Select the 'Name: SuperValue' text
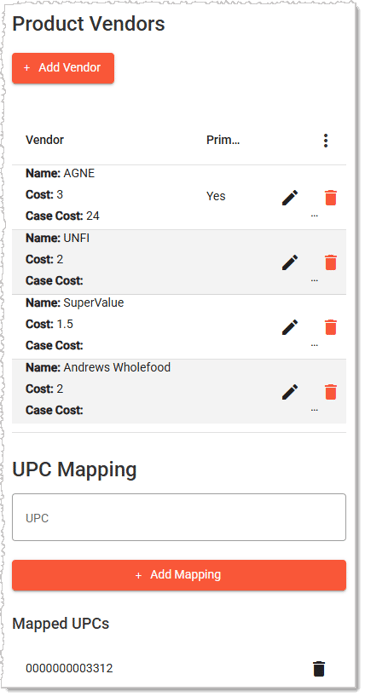The image size is (365, 697). (x=75, y=303)
